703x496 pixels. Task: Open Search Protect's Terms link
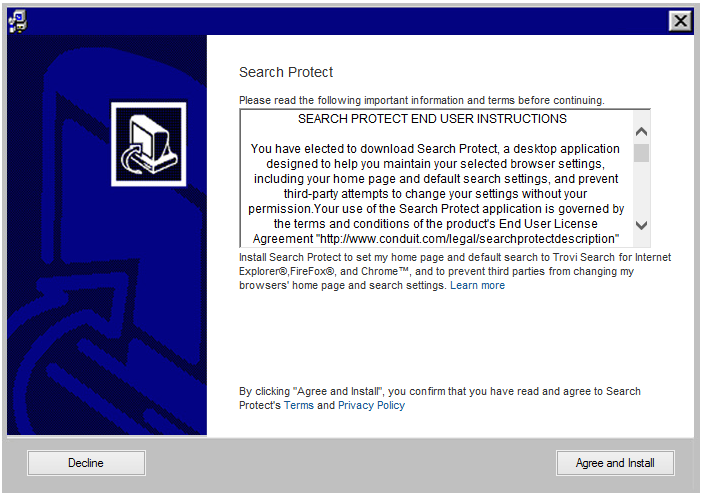(x=299, y=405)
